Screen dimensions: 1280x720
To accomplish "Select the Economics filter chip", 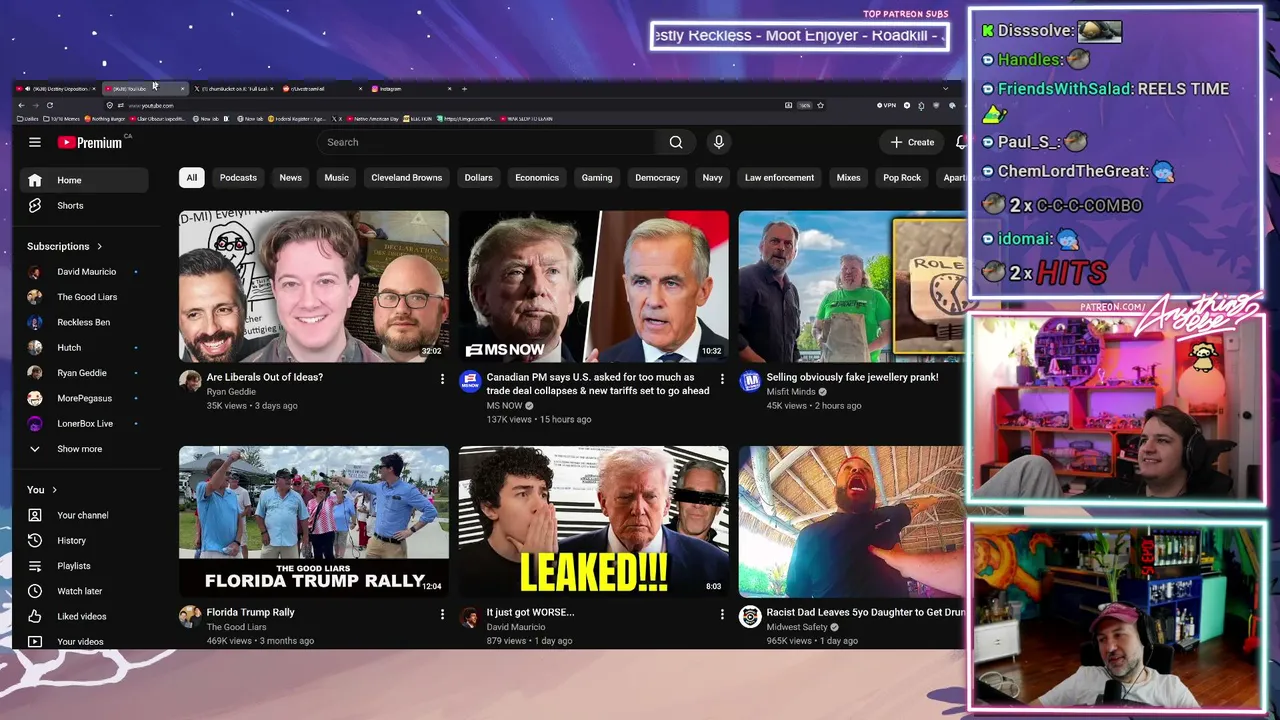I will (537, 178).
